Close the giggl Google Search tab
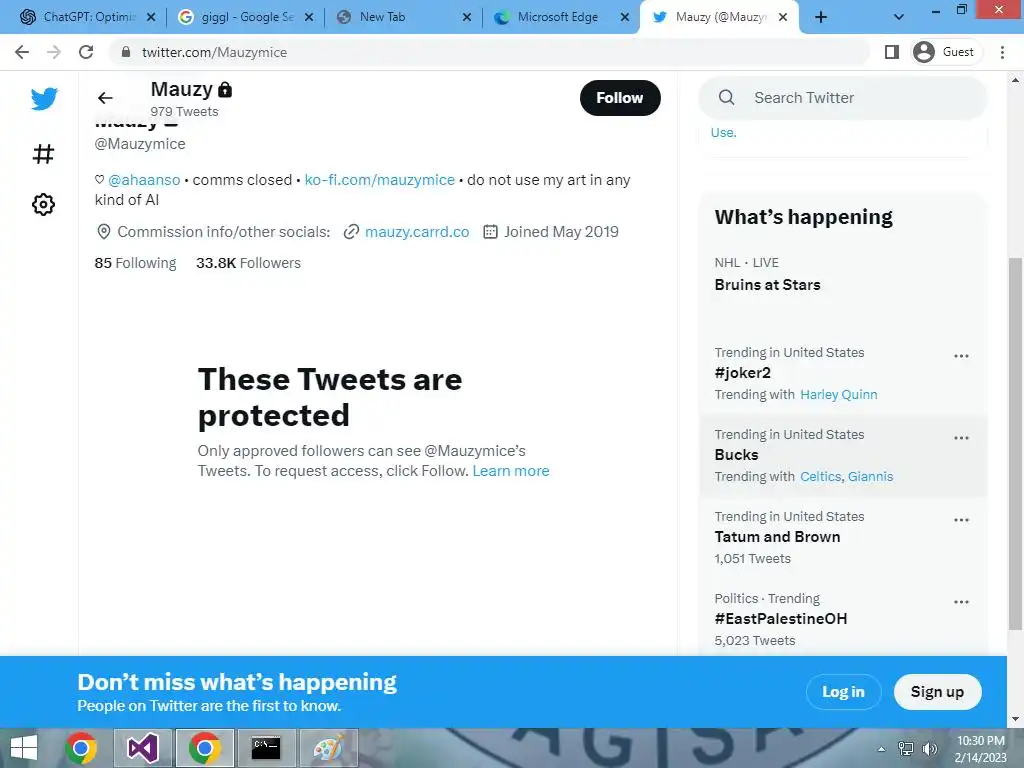The image size is (1024, 768). point(309,18)
